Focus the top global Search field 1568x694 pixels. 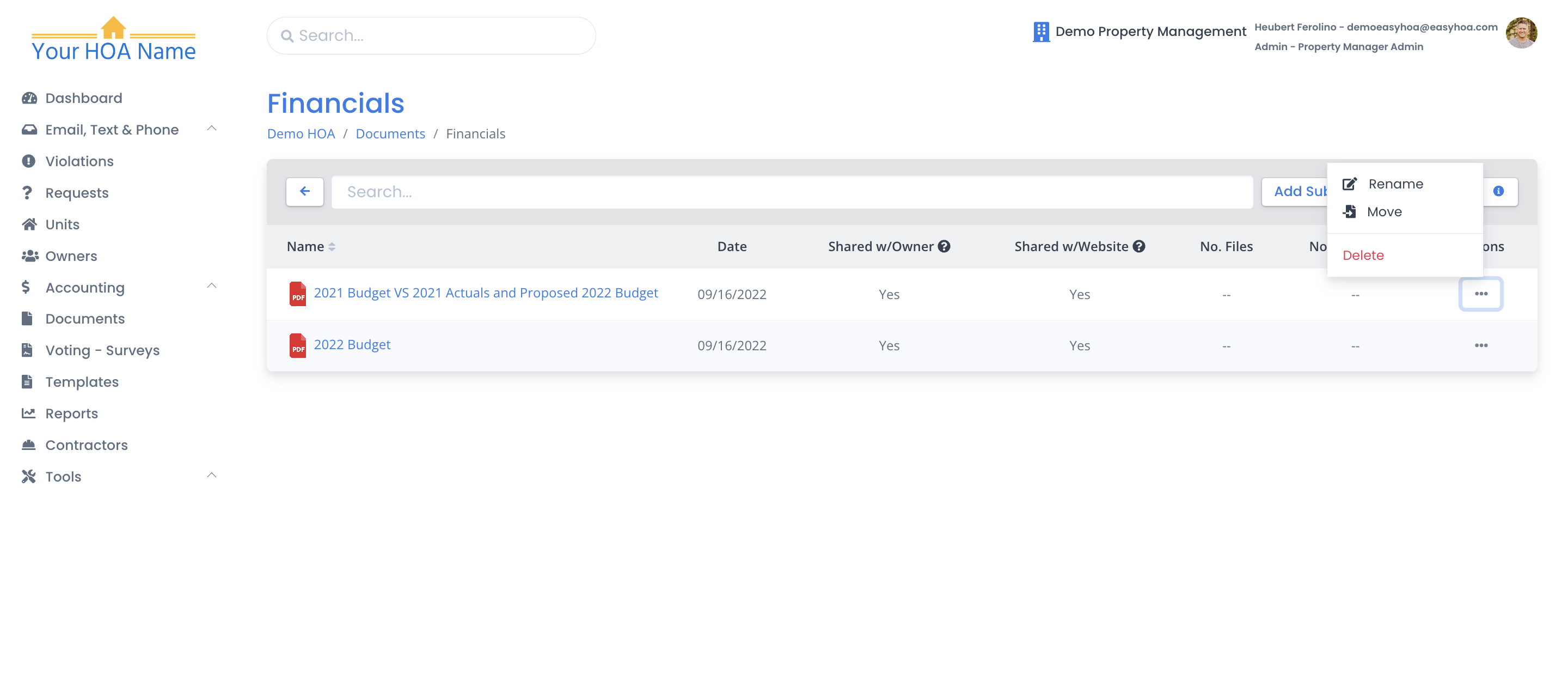tap(431, 36)
